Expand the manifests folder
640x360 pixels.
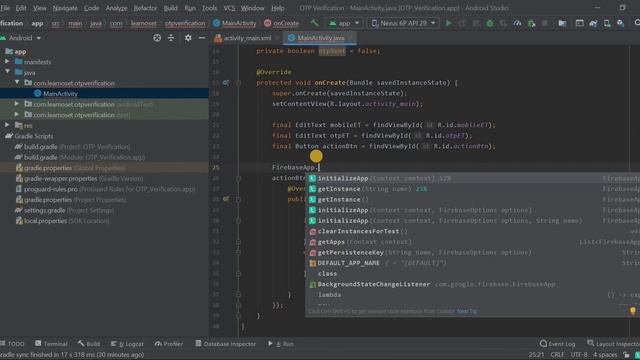[x=7, y=62]
